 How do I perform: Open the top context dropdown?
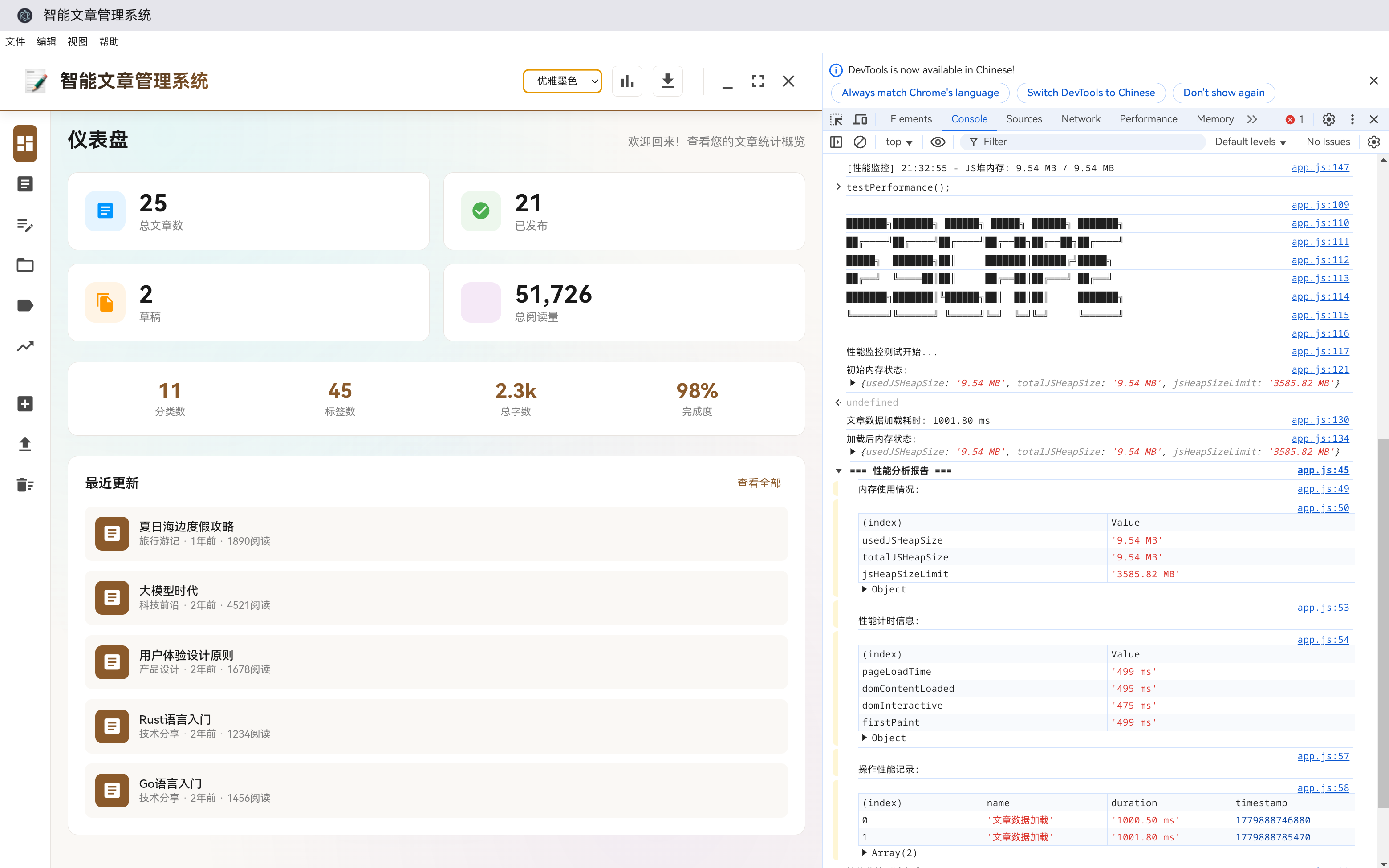tap(898, 142)
